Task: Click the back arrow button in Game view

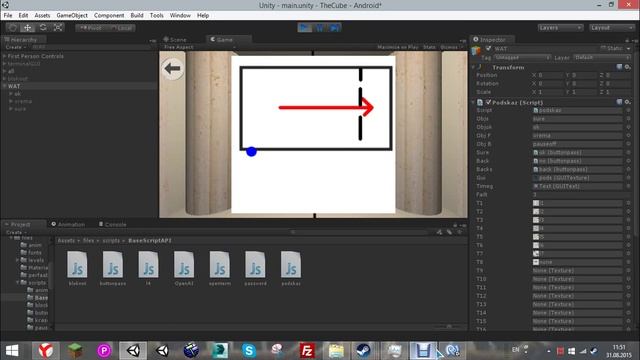Action: coord(172,69)
